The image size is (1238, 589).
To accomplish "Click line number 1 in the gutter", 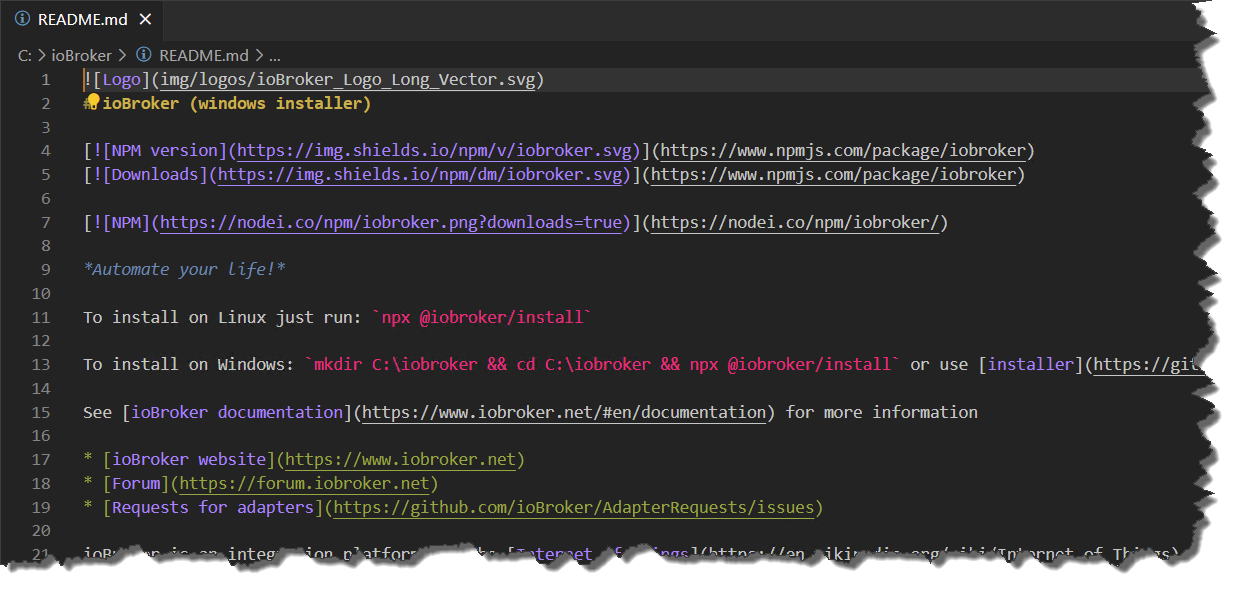I will pos(45,80).
